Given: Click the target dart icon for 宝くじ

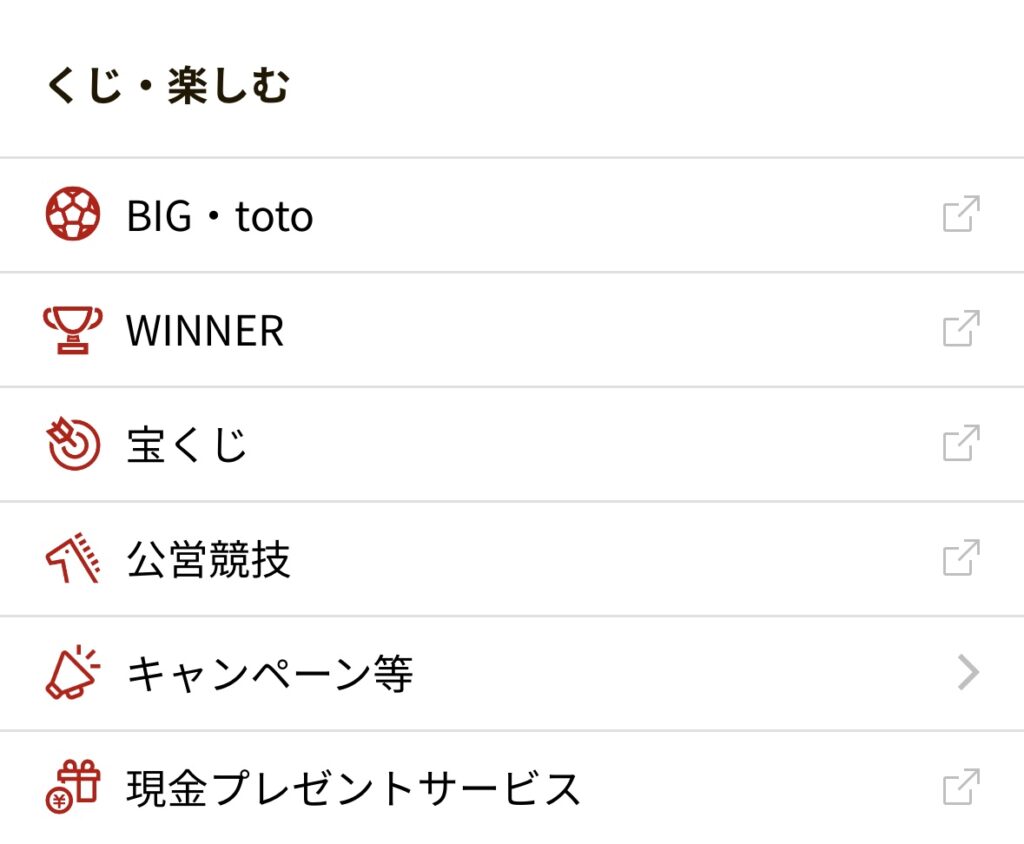Looking at the screenshot, I should point(73,444).
